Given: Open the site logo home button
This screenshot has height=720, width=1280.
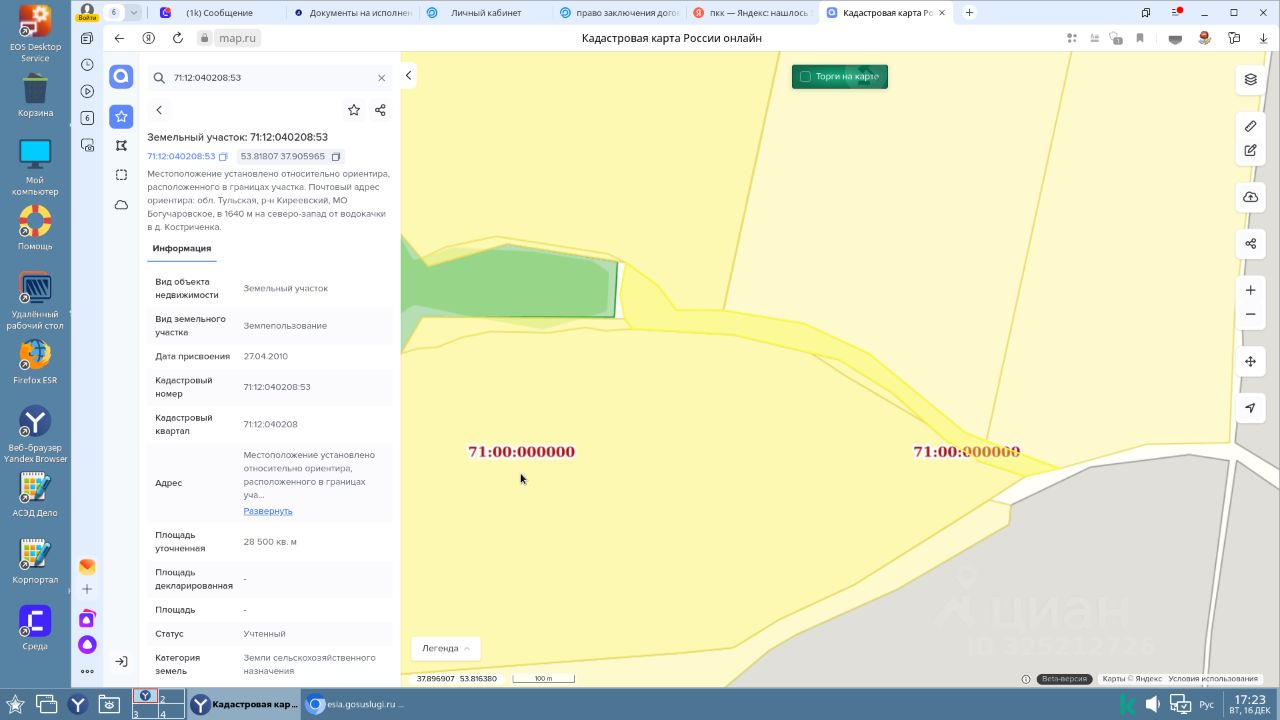Looking at the screenshot, I should click(121, 77).
